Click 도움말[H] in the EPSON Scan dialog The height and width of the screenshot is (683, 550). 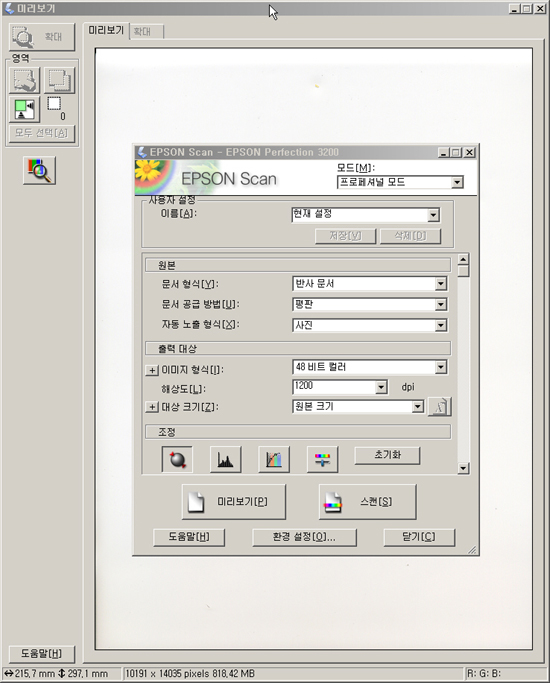pyautogui.click(x=189, y=537)
